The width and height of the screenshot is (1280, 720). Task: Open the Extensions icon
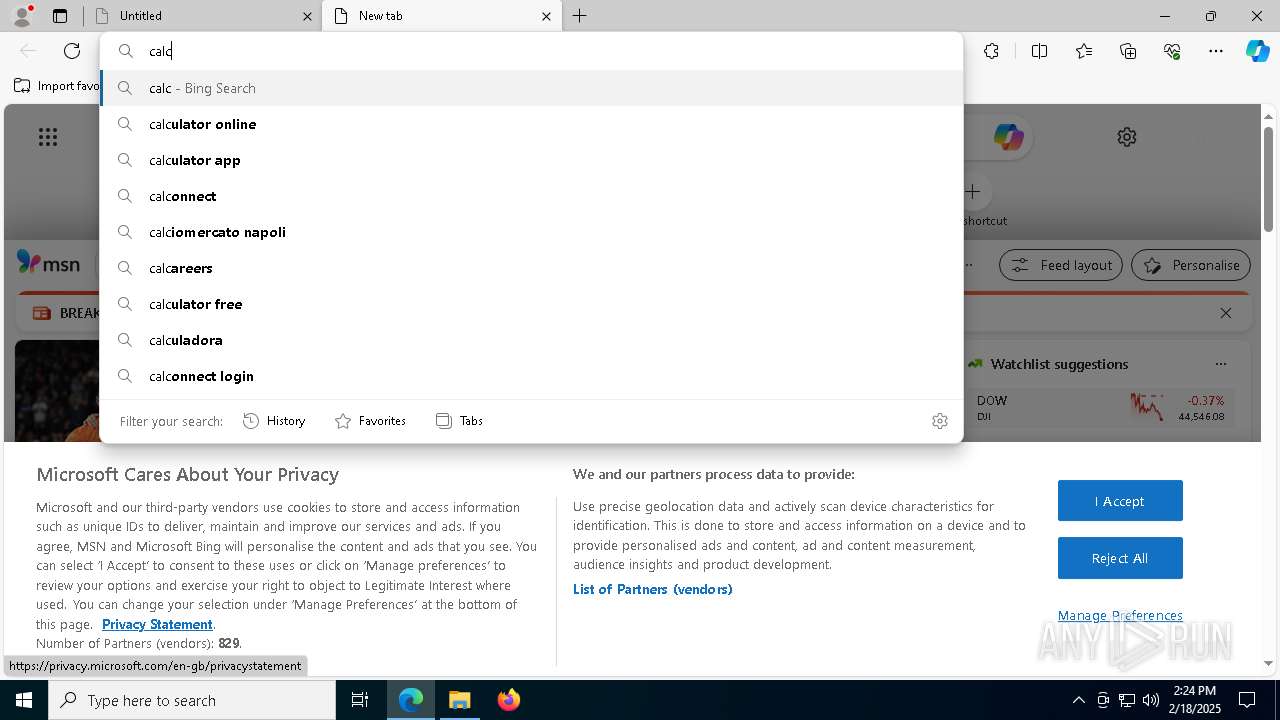991,51
